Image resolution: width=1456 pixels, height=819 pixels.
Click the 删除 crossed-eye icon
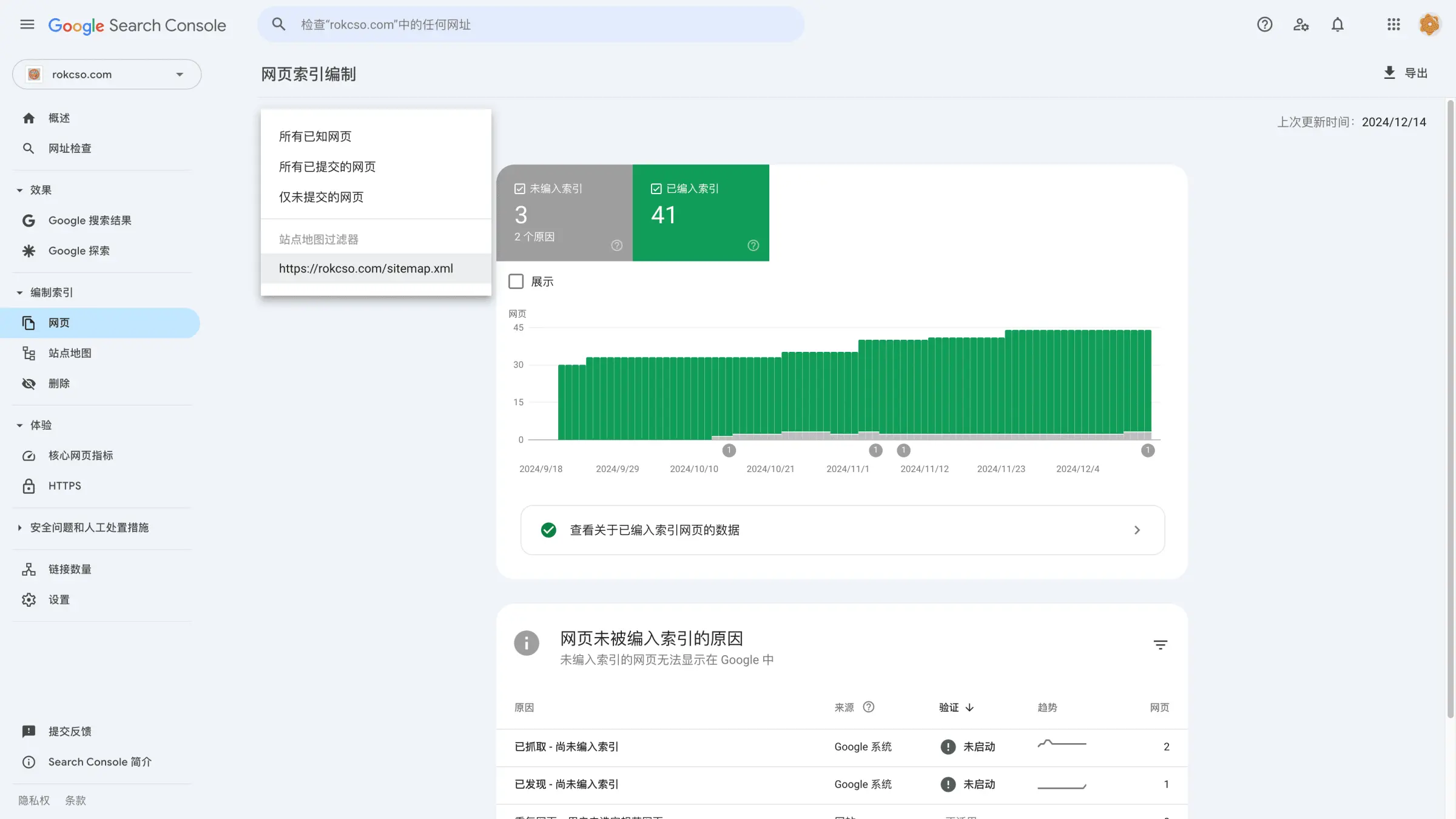29,383
